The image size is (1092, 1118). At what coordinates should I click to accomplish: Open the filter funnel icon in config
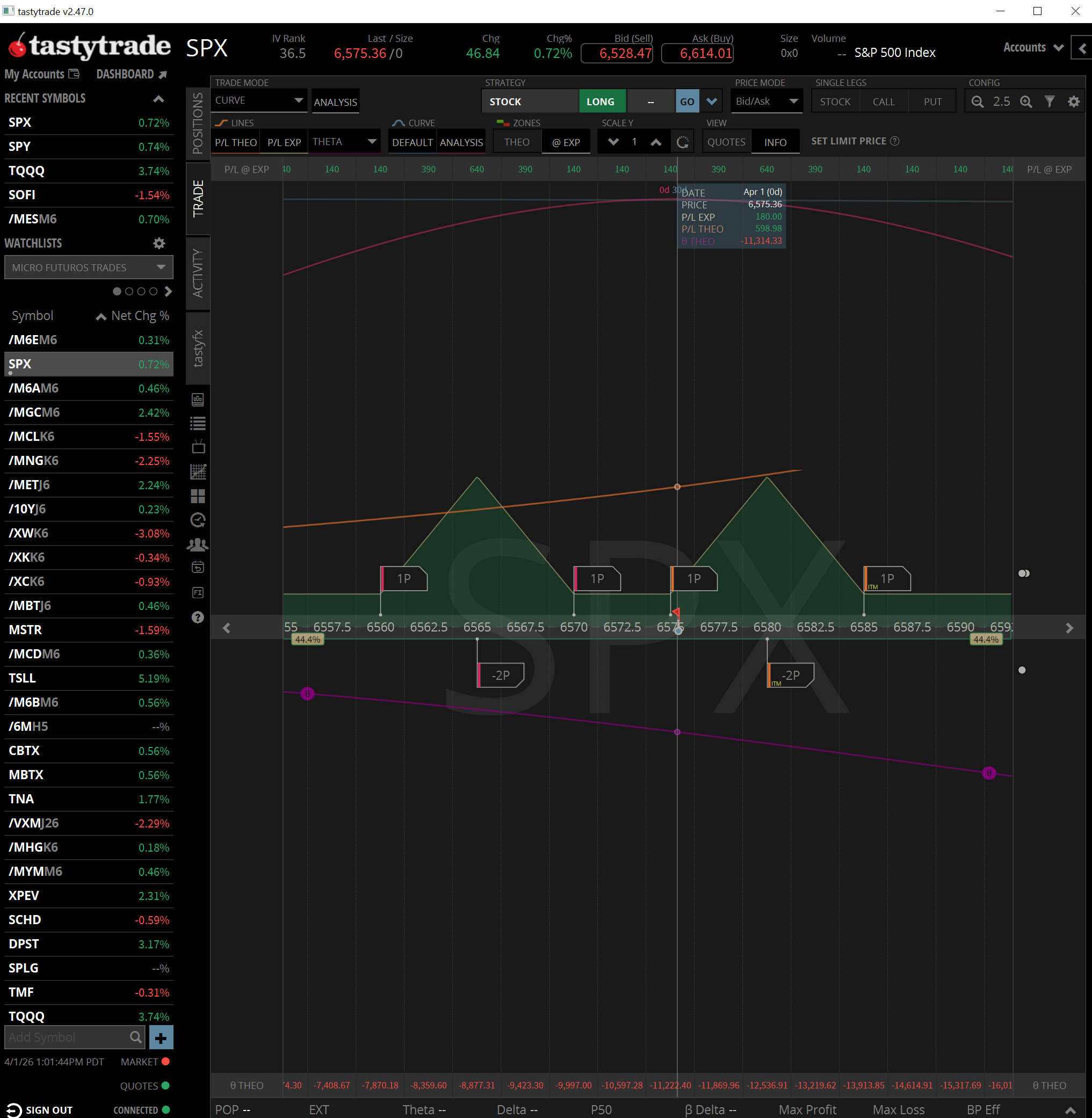click(1050, 101)
